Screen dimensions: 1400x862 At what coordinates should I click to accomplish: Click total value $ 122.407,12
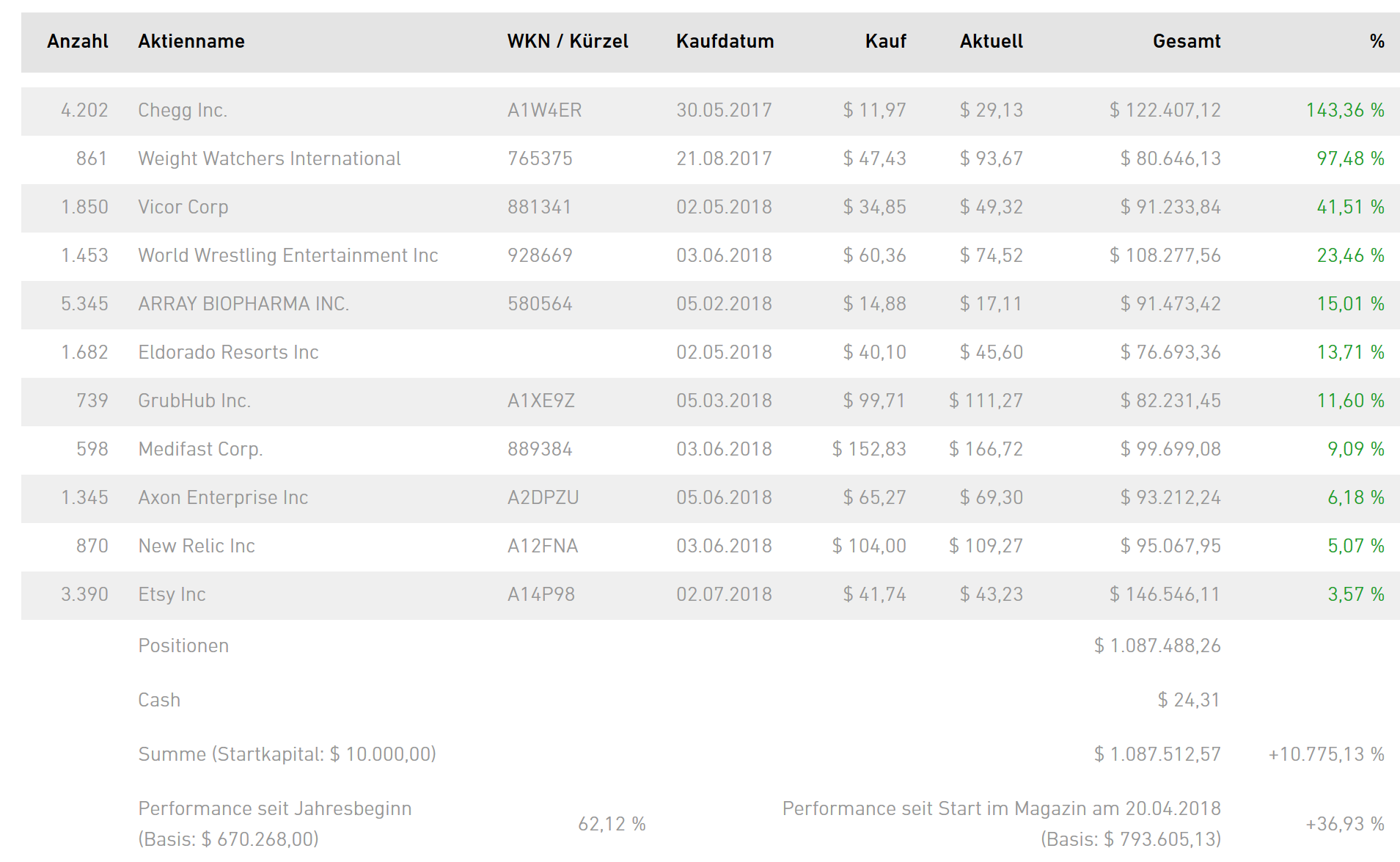1165,110
